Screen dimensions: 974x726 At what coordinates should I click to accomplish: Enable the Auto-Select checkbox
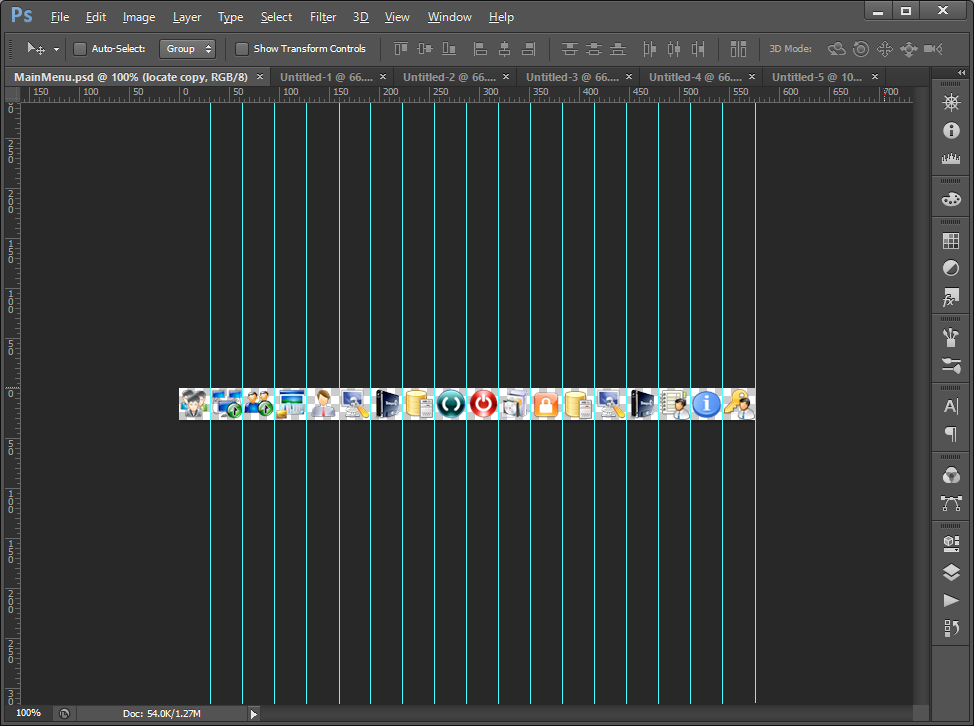coord(81,49)
